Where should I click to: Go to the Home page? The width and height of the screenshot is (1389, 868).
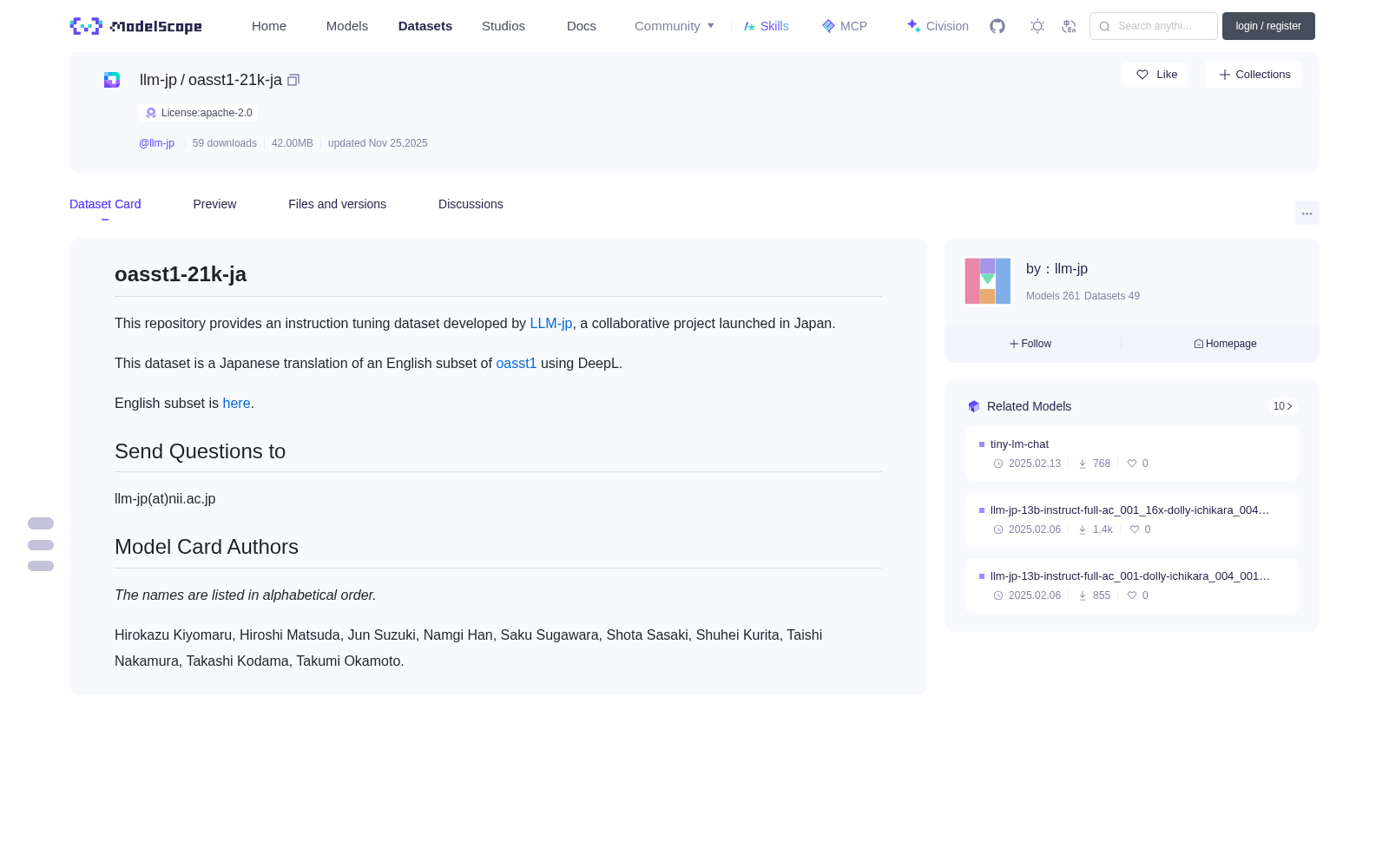[x=269, y=26]
